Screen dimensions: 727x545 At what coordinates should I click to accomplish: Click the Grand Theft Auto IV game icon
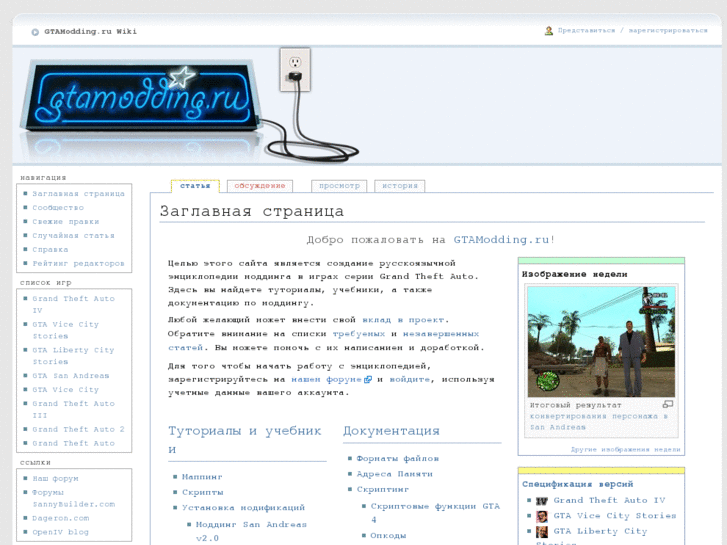tap(542, 501)
